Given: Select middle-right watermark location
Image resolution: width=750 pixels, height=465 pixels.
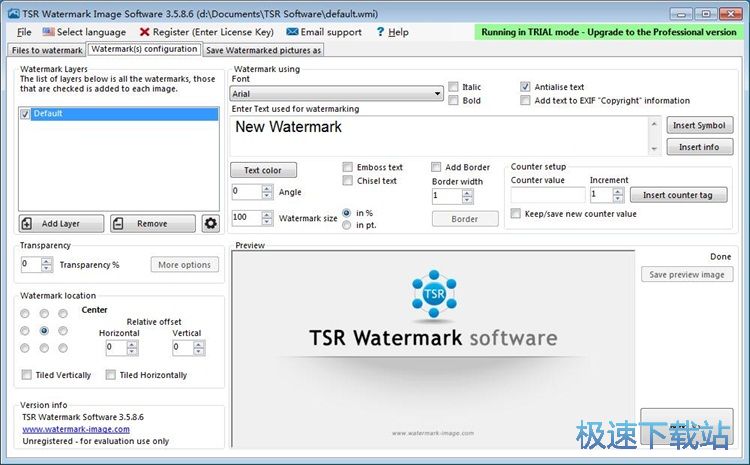Looking at the screenshot, I should [x=63, y=331].
